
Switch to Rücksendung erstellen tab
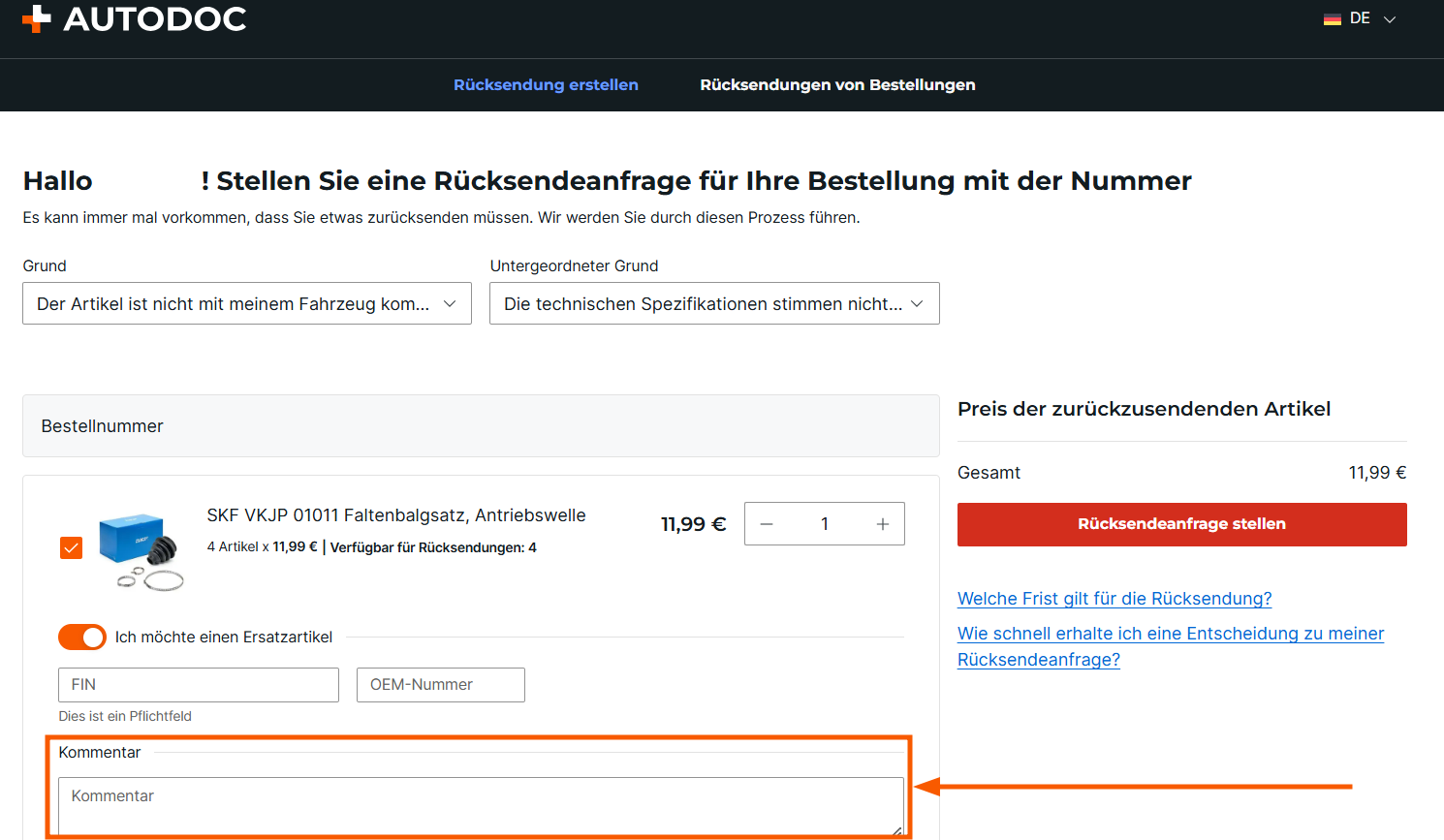pos(546,85)
